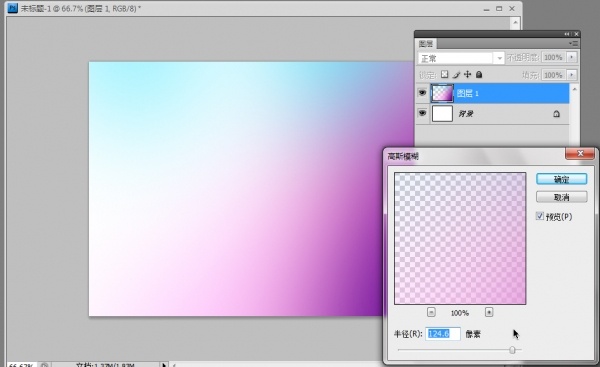Maximize the document window
The height and width of the screenshot is (367, 600).
click(499, 8)
